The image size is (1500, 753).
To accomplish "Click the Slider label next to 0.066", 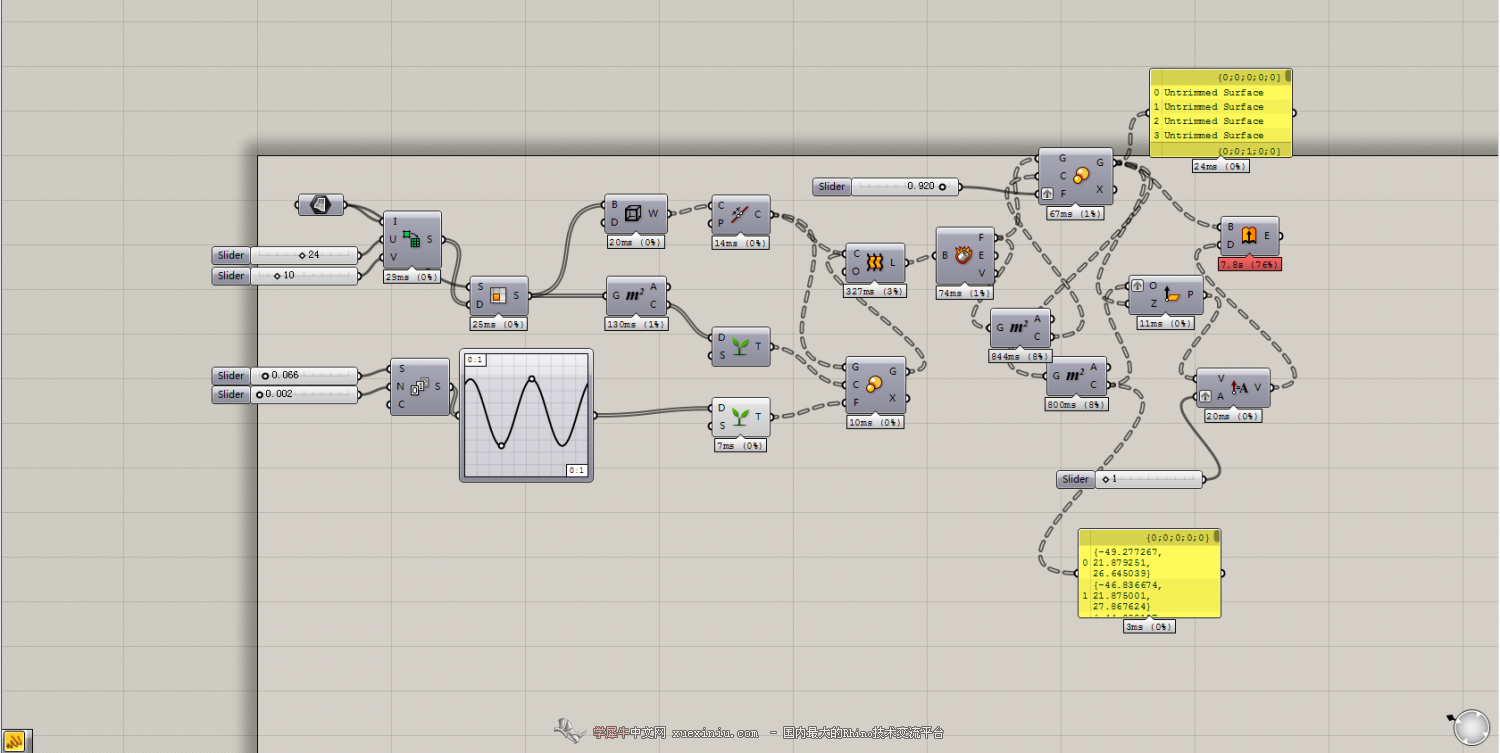I will [x=231, y=375].
